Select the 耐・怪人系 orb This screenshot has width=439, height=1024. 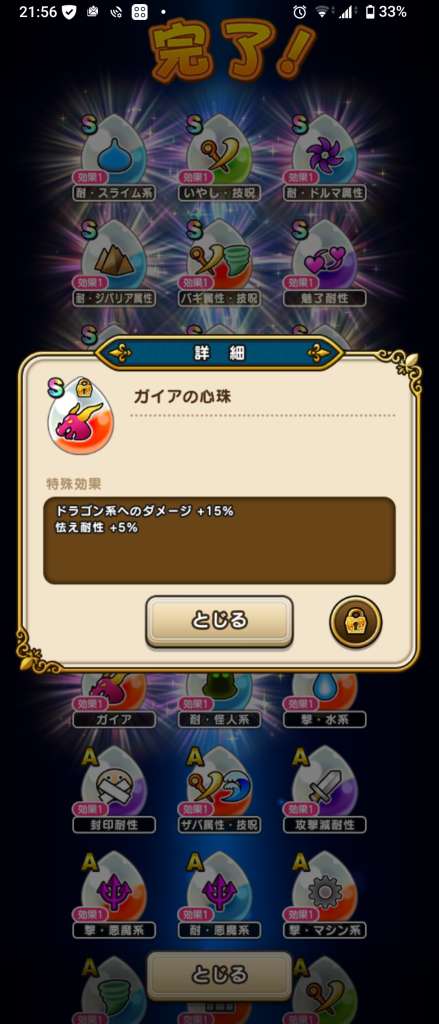coord(220,697)
